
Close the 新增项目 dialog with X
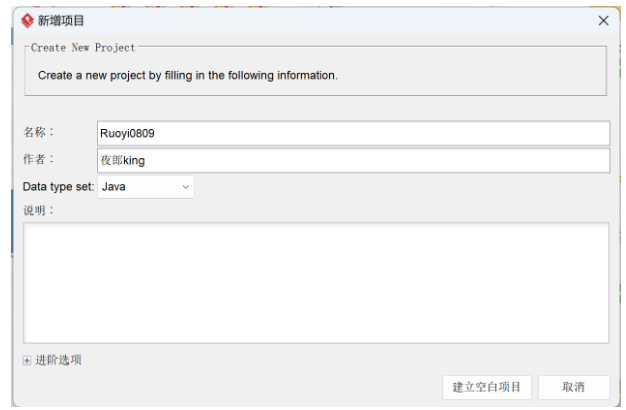603,20
